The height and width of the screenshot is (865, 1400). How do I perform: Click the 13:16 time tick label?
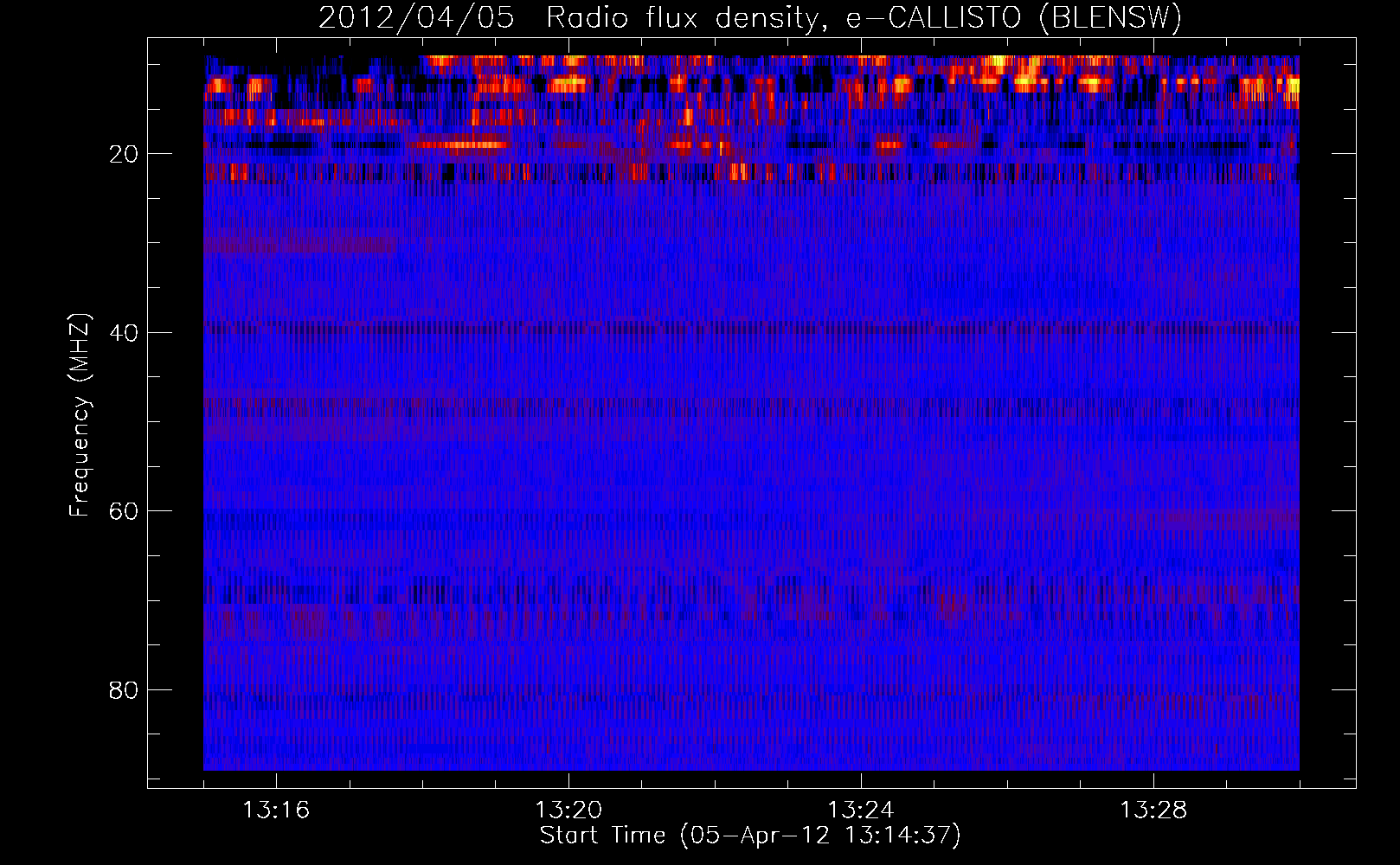tap(276, 811)
